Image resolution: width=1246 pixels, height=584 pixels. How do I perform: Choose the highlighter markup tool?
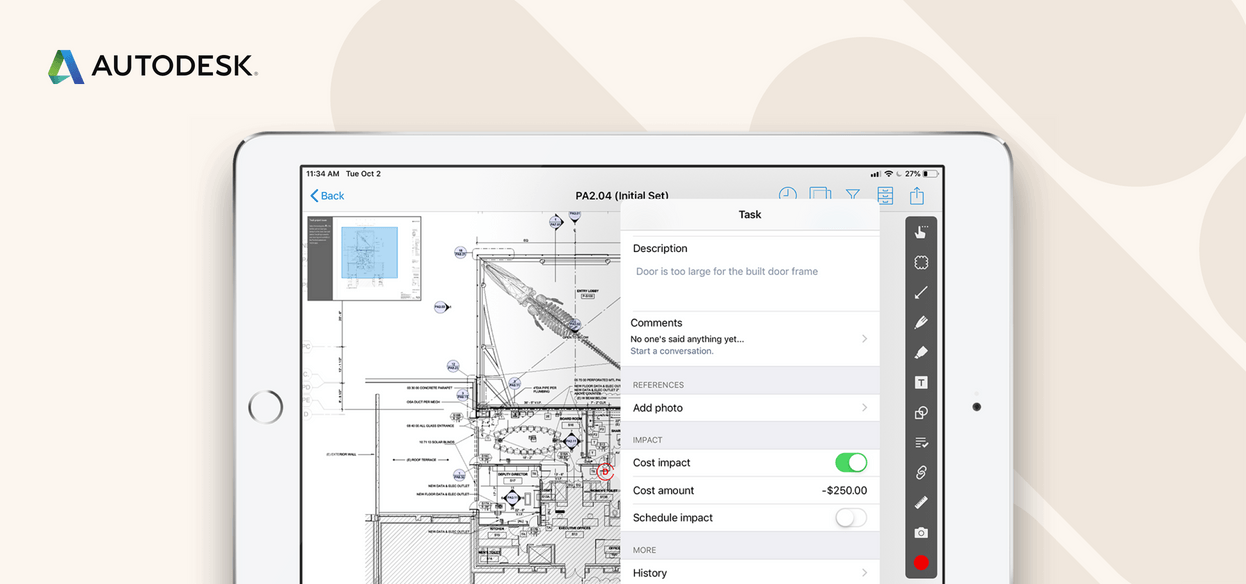pos(920,352)
